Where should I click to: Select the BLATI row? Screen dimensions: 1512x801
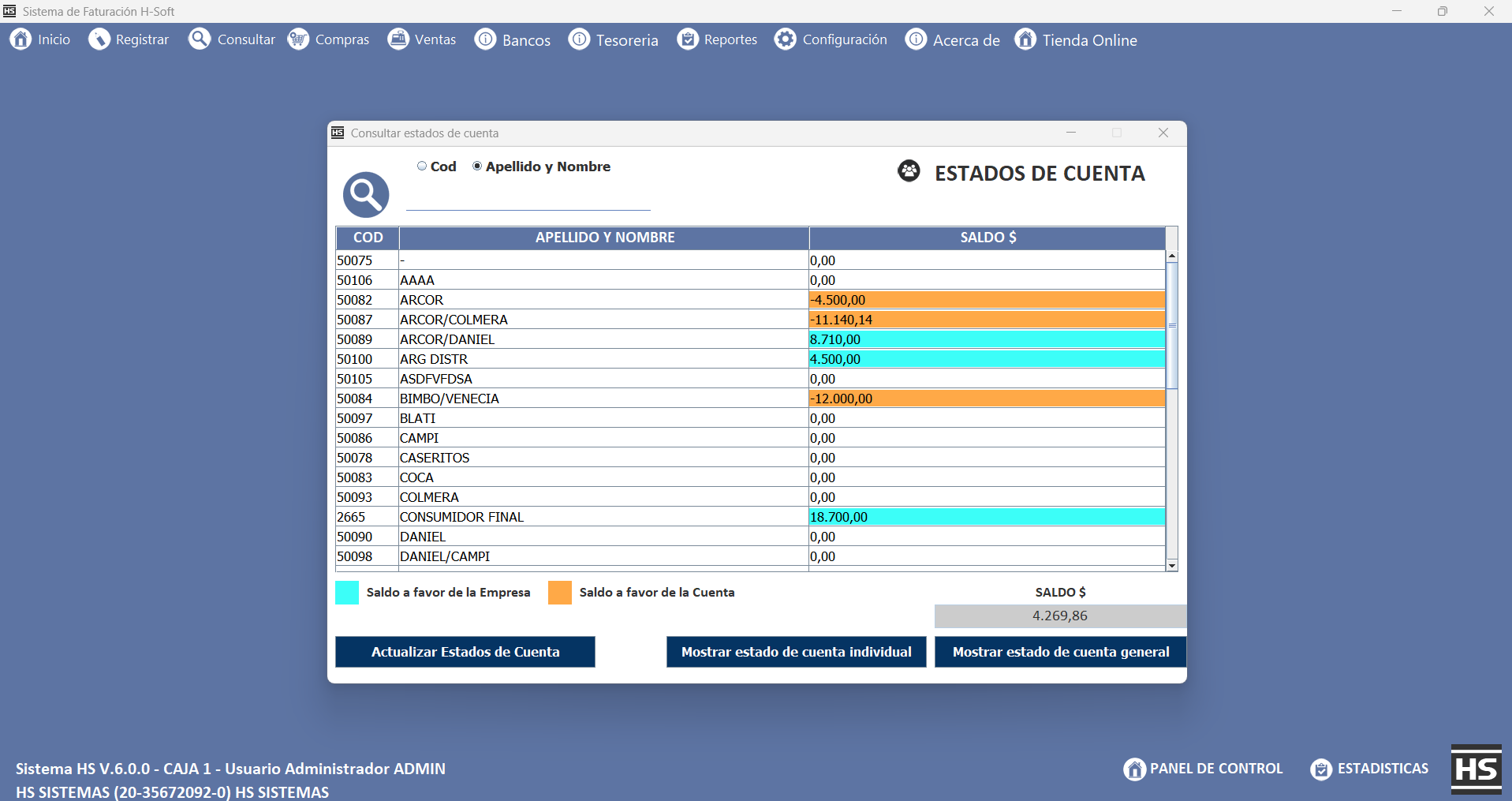pyautogui.click(x=750, y=418)
